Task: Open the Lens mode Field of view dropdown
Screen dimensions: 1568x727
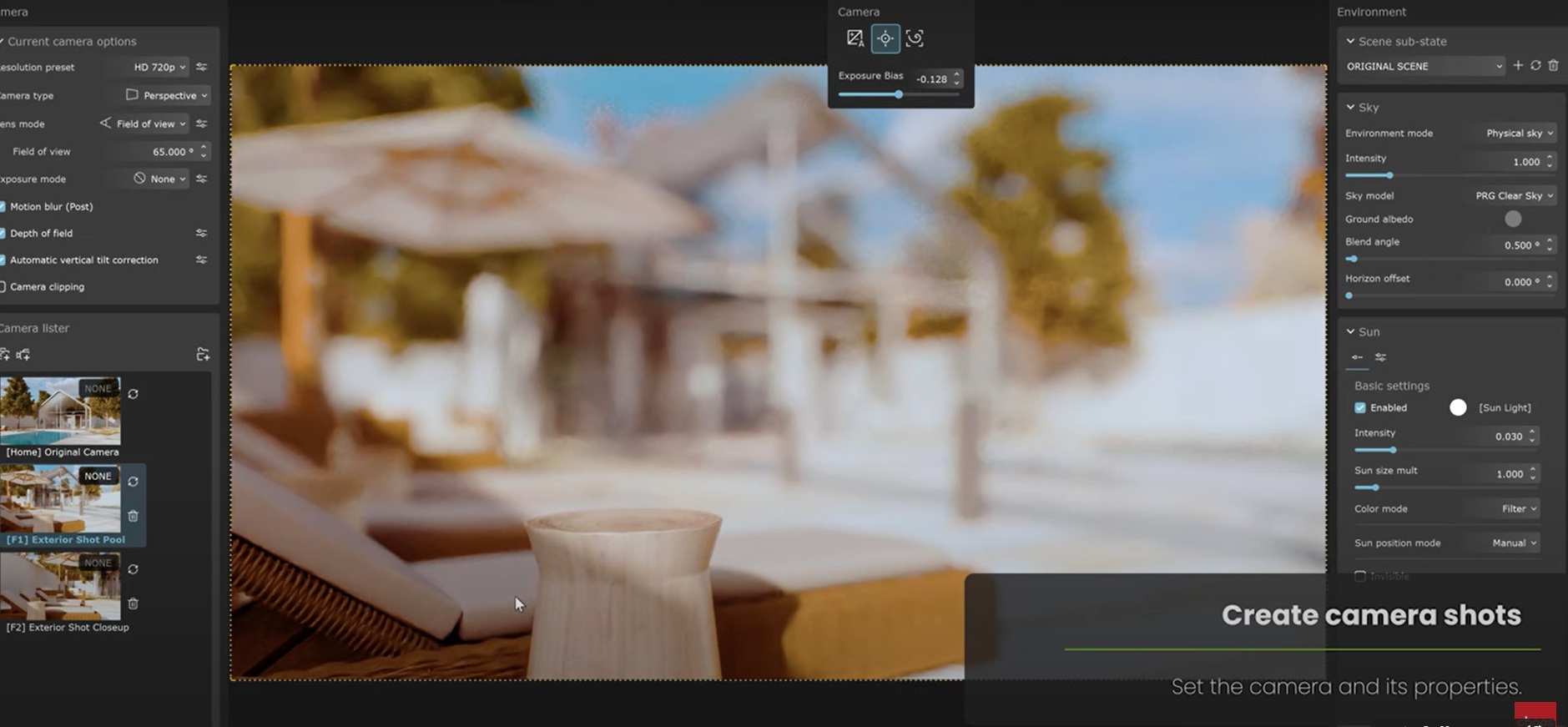Action: pos(143,124)
